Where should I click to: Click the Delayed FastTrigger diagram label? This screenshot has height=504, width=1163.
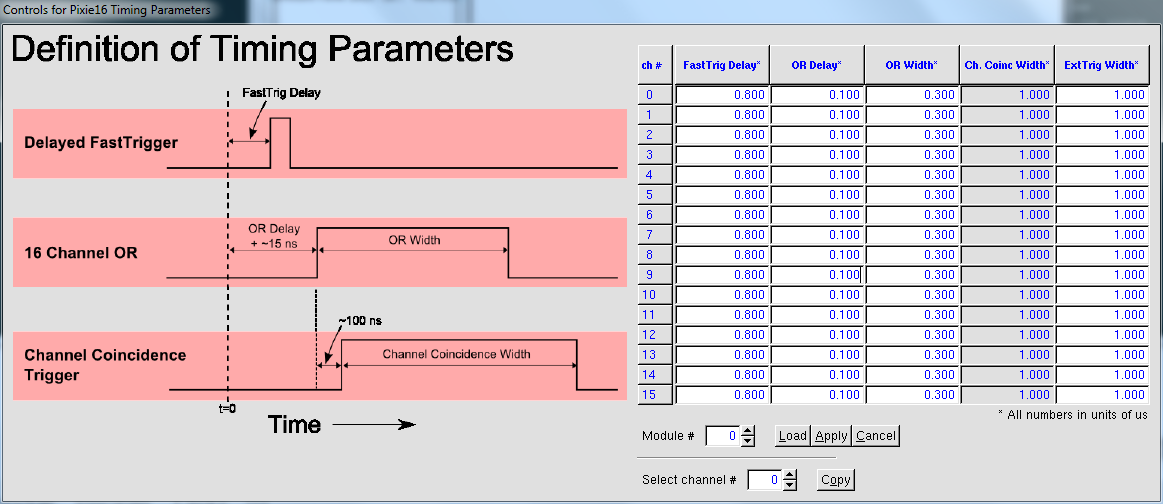pyautogui.click(x=101, y=143)
